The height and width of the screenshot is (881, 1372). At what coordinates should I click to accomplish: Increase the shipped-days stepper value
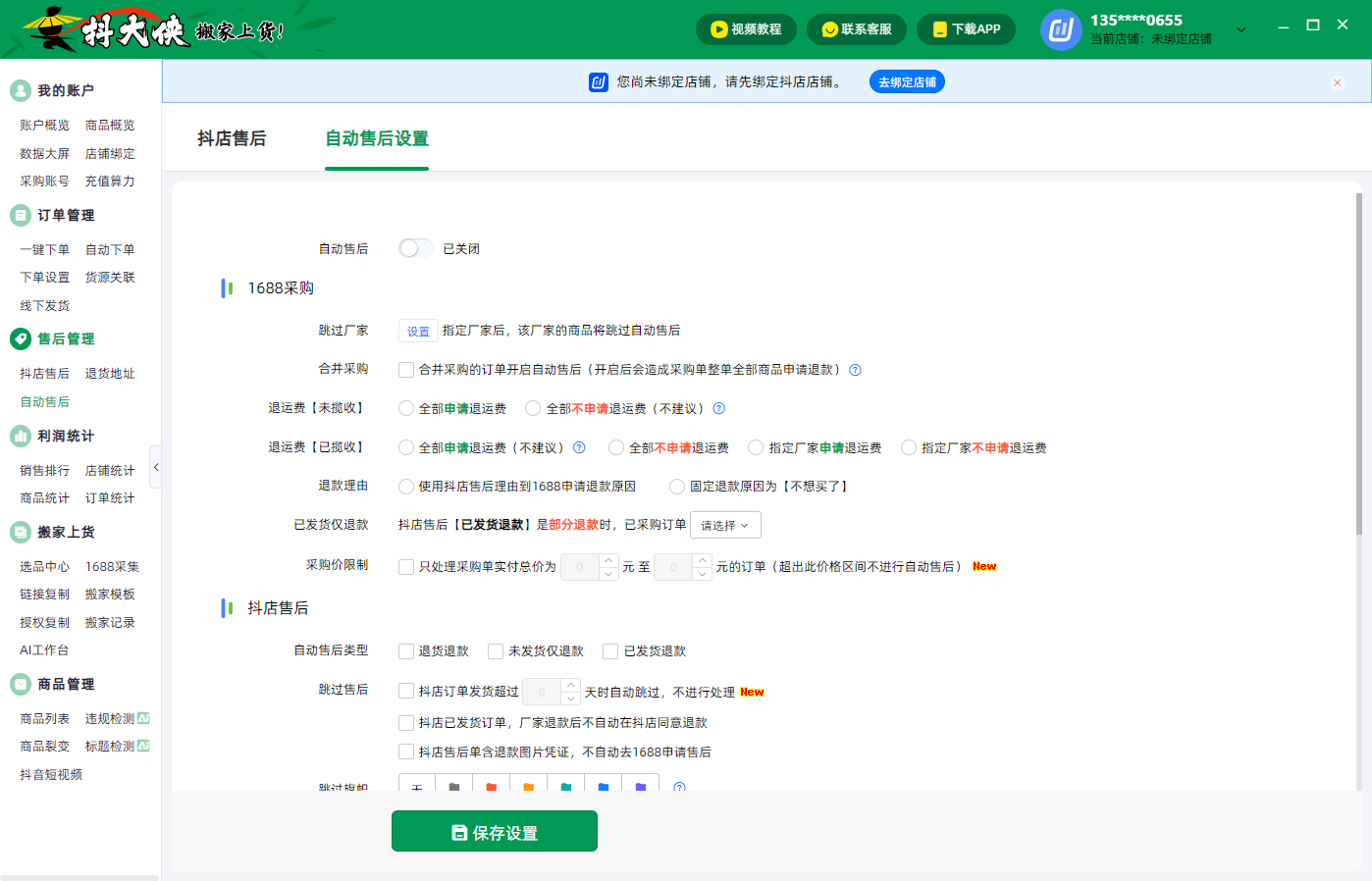[571, 685]
